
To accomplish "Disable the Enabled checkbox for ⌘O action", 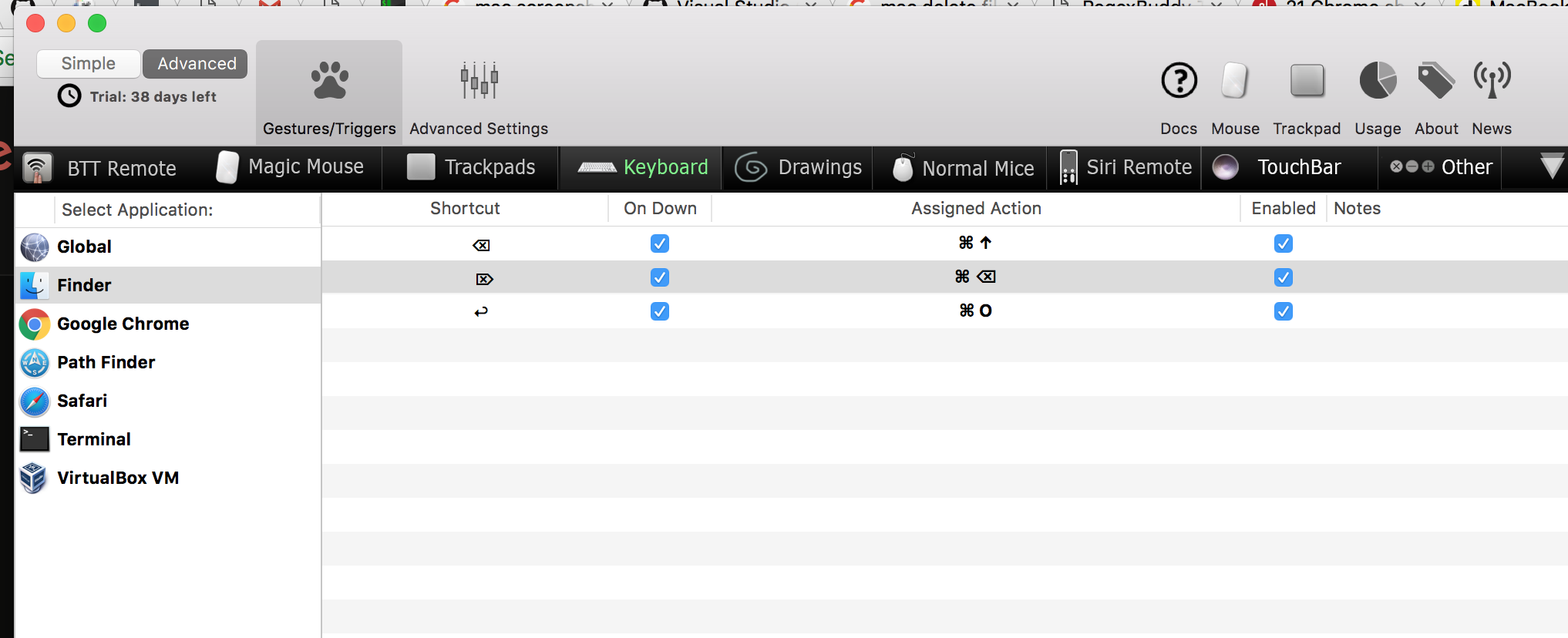I will pyautogui.click(x=1284, y=311).
